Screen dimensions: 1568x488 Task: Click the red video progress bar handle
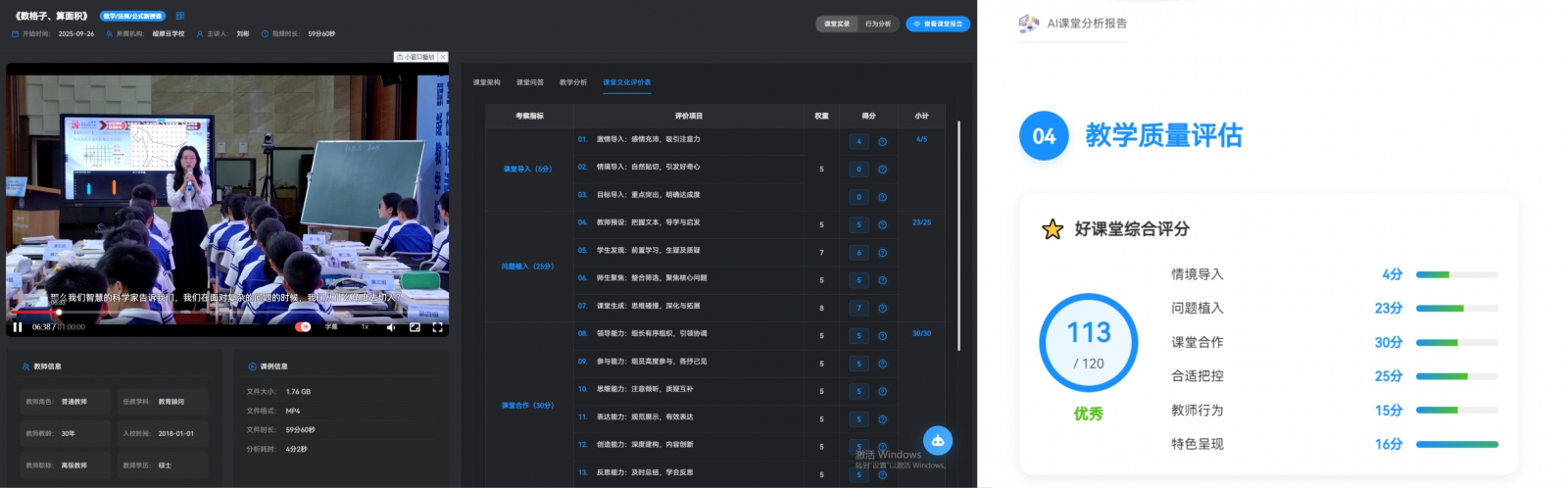(x=59, y=313)
